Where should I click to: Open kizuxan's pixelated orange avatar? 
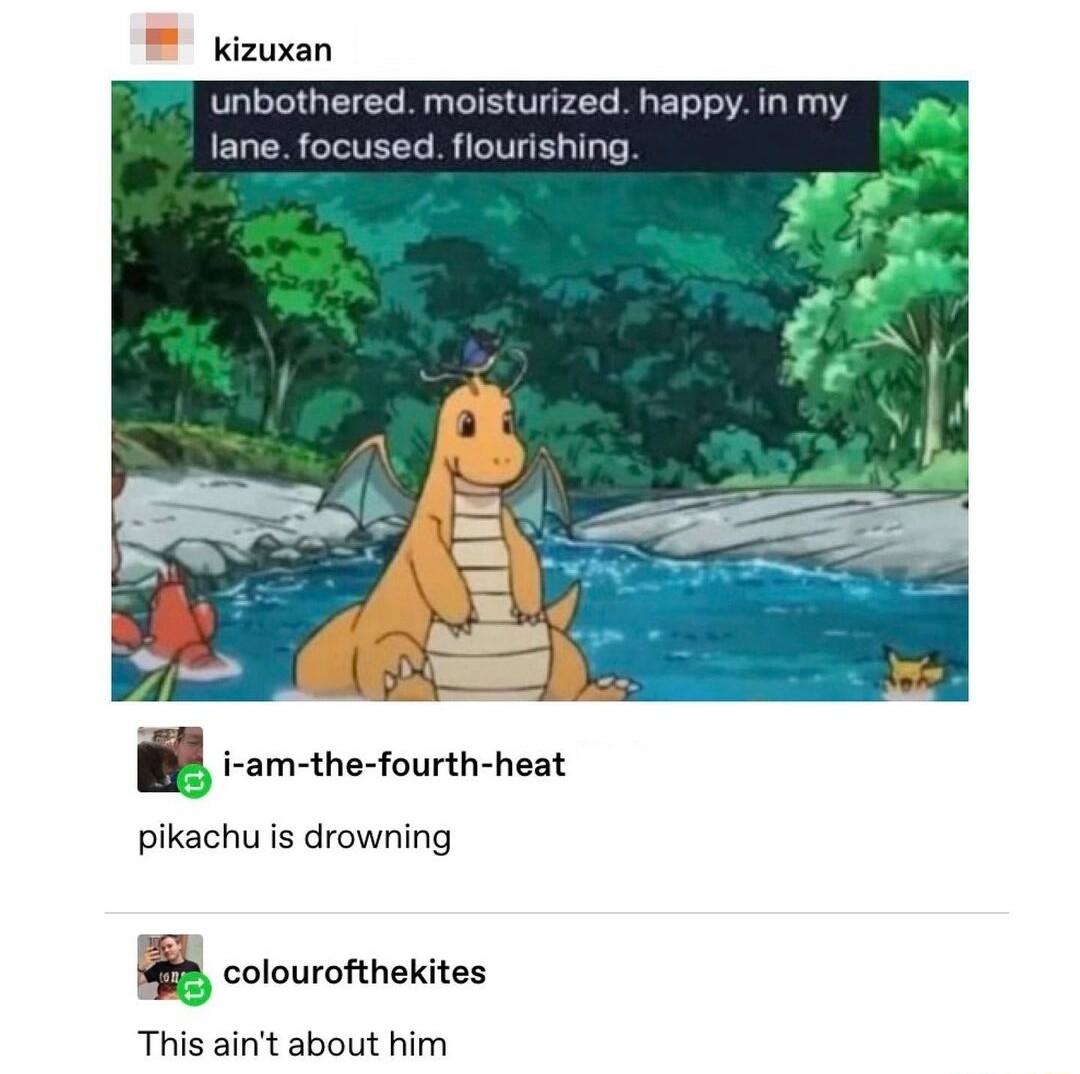[x=162, y=39]
